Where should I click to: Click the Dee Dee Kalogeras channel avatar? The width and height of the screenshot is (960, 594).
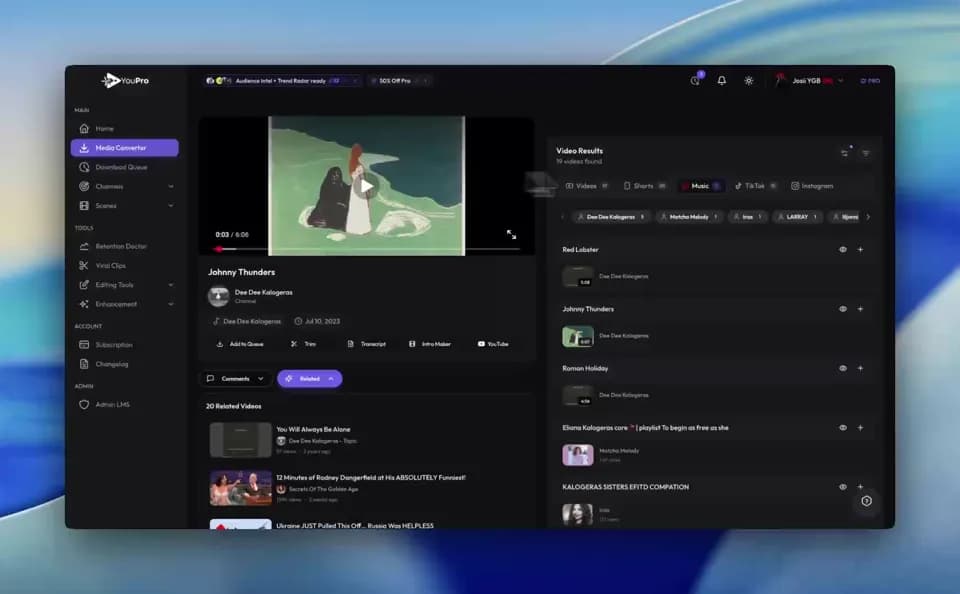pos(218,296)
